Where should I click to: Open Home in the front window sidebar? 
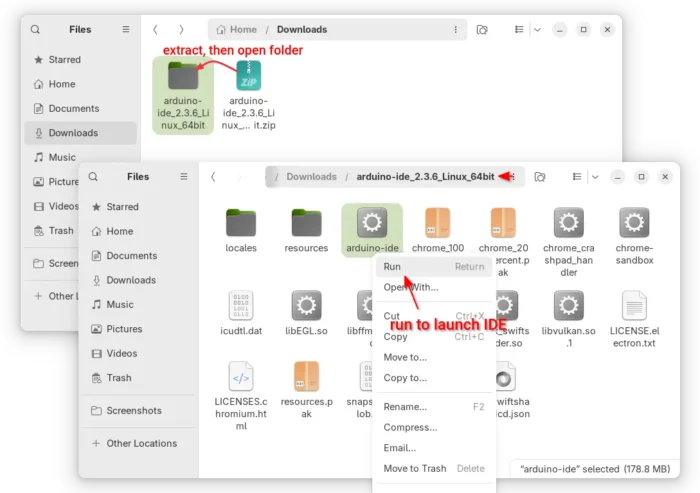click(138, 231)
